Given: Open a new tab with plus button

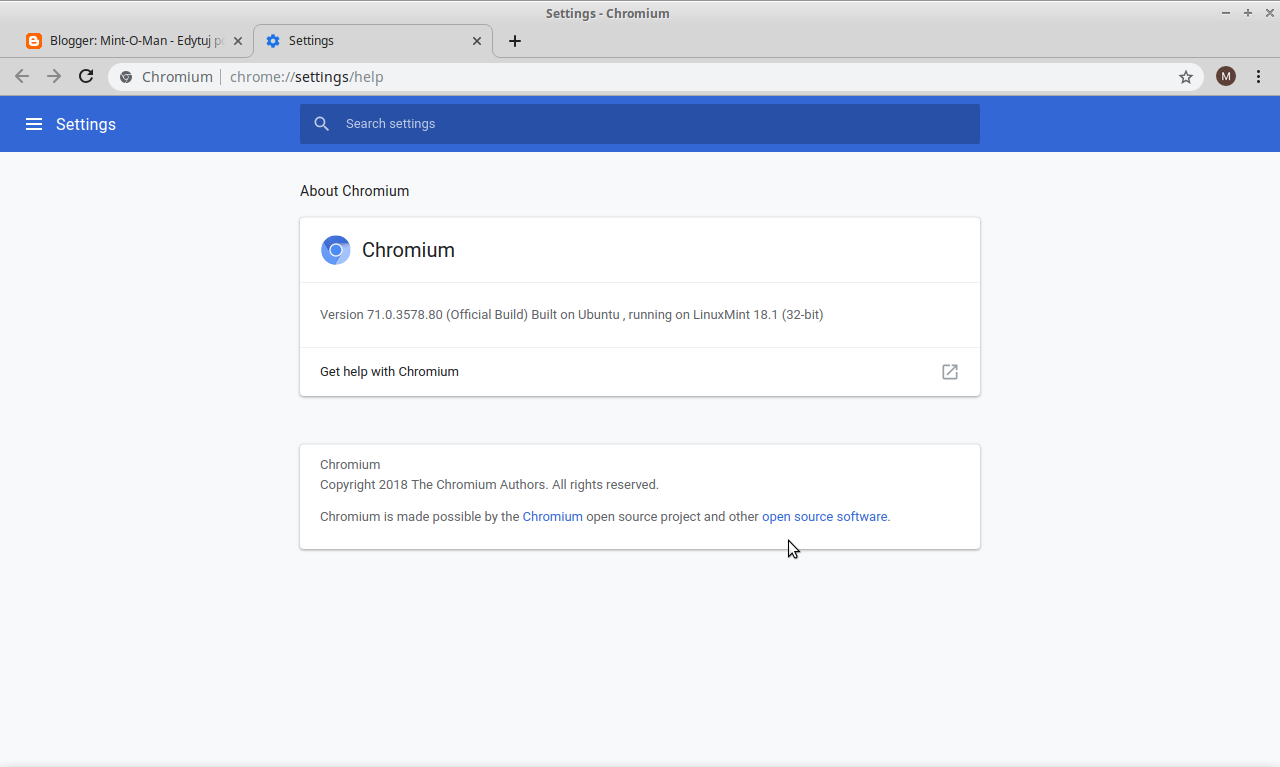Looking at the screenshot, I should (x=515, y=41).
